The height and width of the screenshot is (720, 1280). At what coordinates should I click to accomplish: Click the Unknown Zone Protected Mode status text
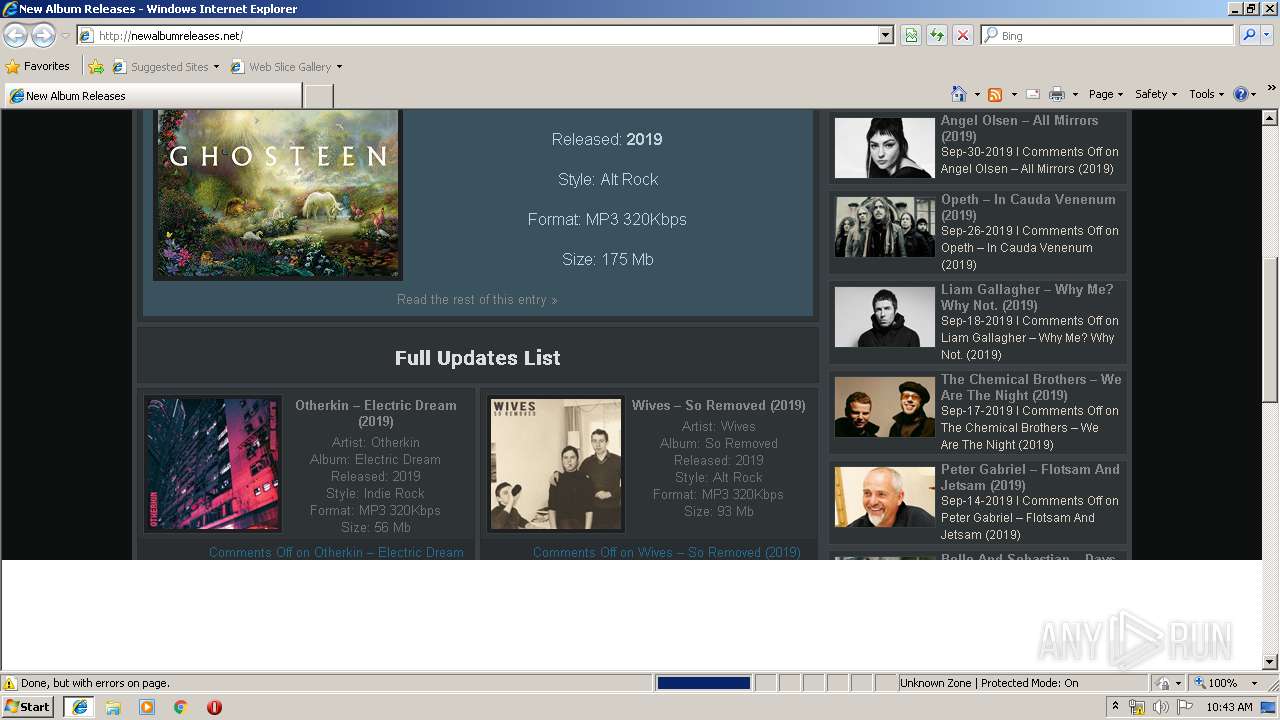click(989, 683)
